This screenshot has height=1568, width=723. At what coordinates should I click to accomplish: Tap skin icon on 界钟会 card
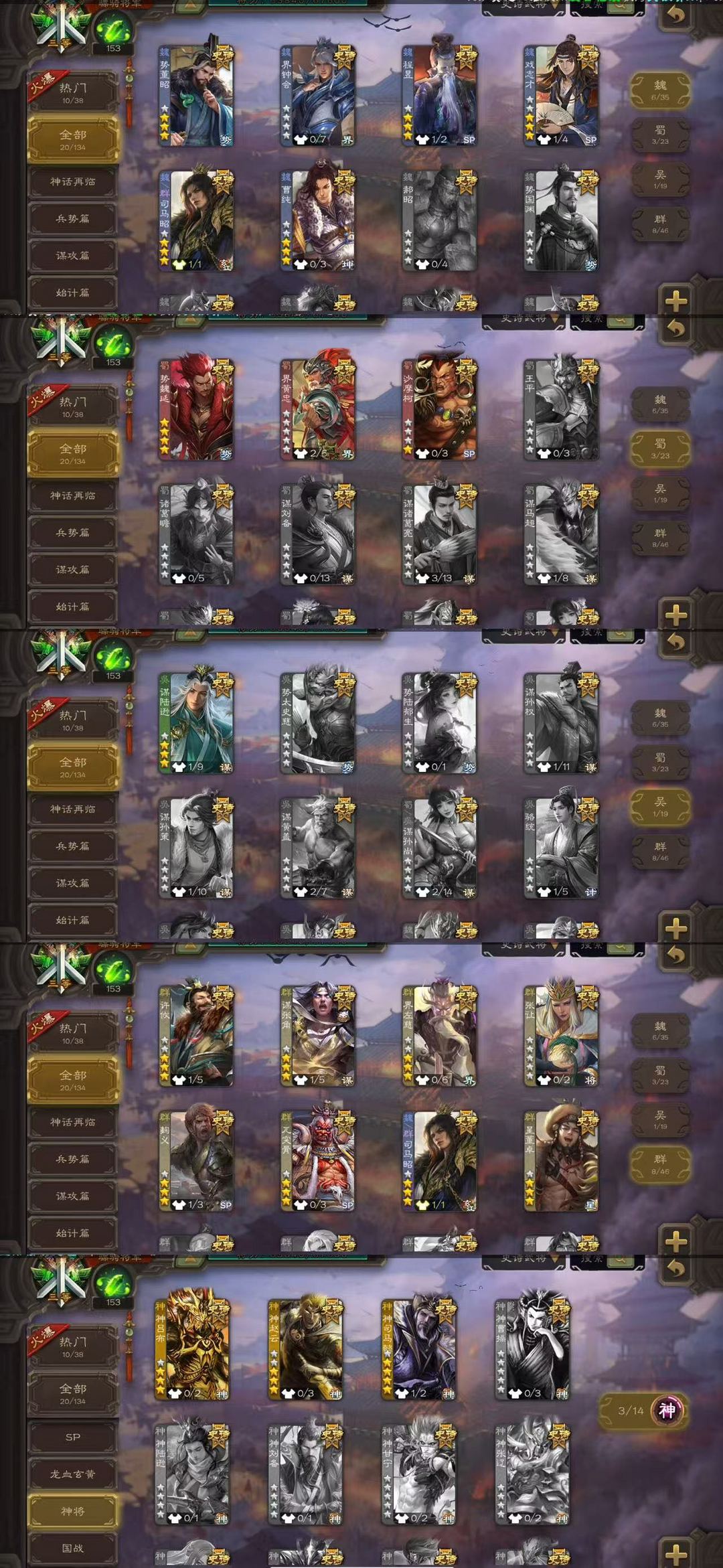click(x=300, y=140)
